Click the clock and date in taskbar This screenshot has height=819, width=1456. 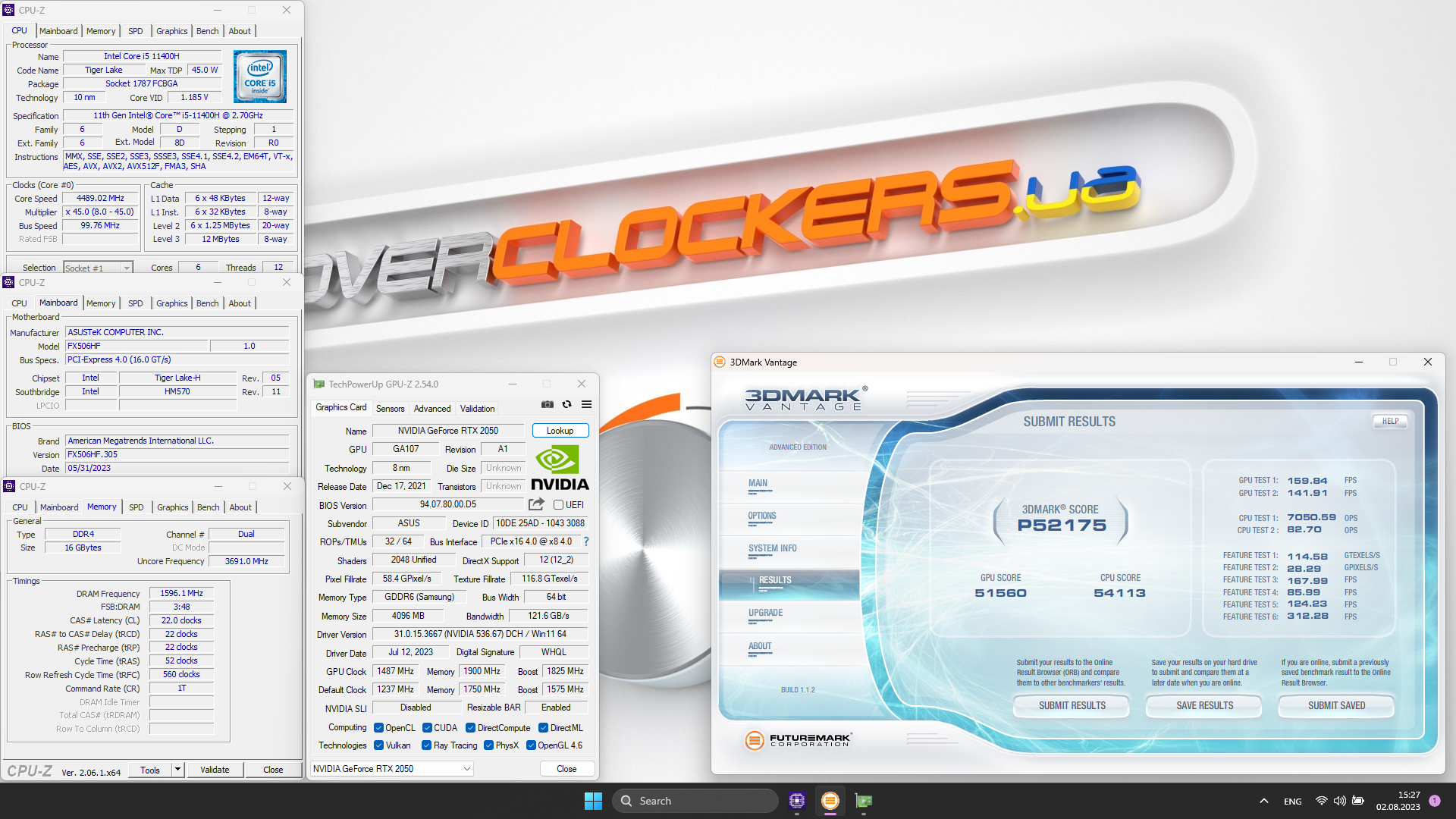(x=1398, y=801)
